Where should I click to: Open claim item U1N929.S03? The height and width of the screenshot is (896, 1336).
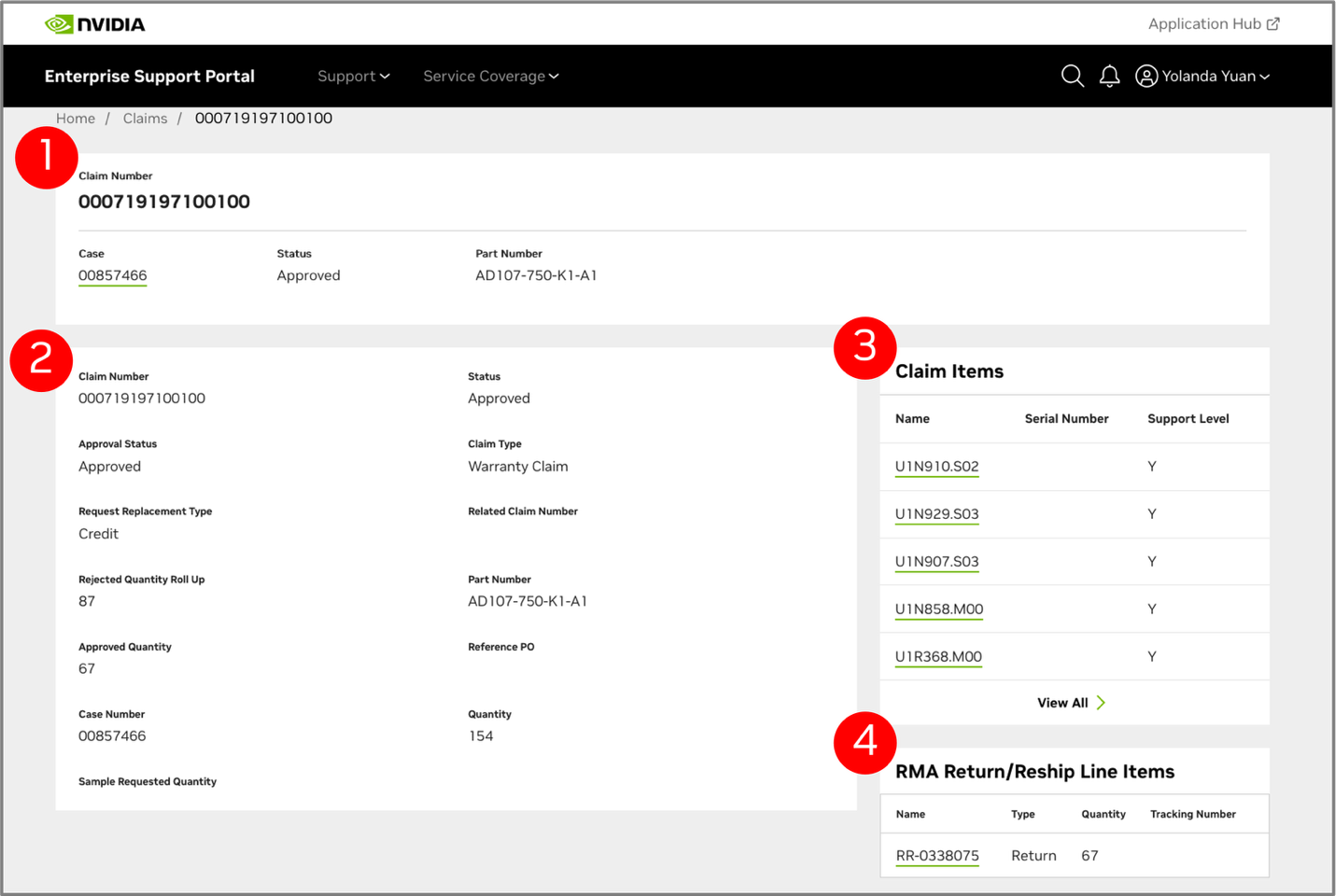(x=937, y=514)
